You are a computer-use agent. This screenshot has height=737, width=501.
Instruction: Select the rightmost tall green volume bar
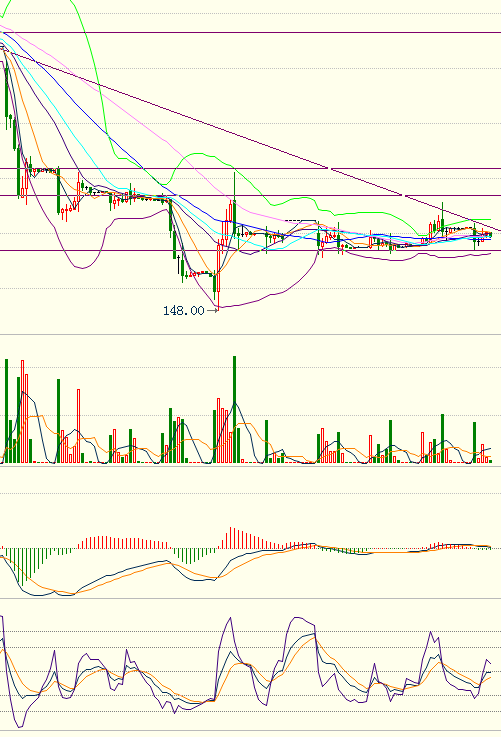[474, 442]
